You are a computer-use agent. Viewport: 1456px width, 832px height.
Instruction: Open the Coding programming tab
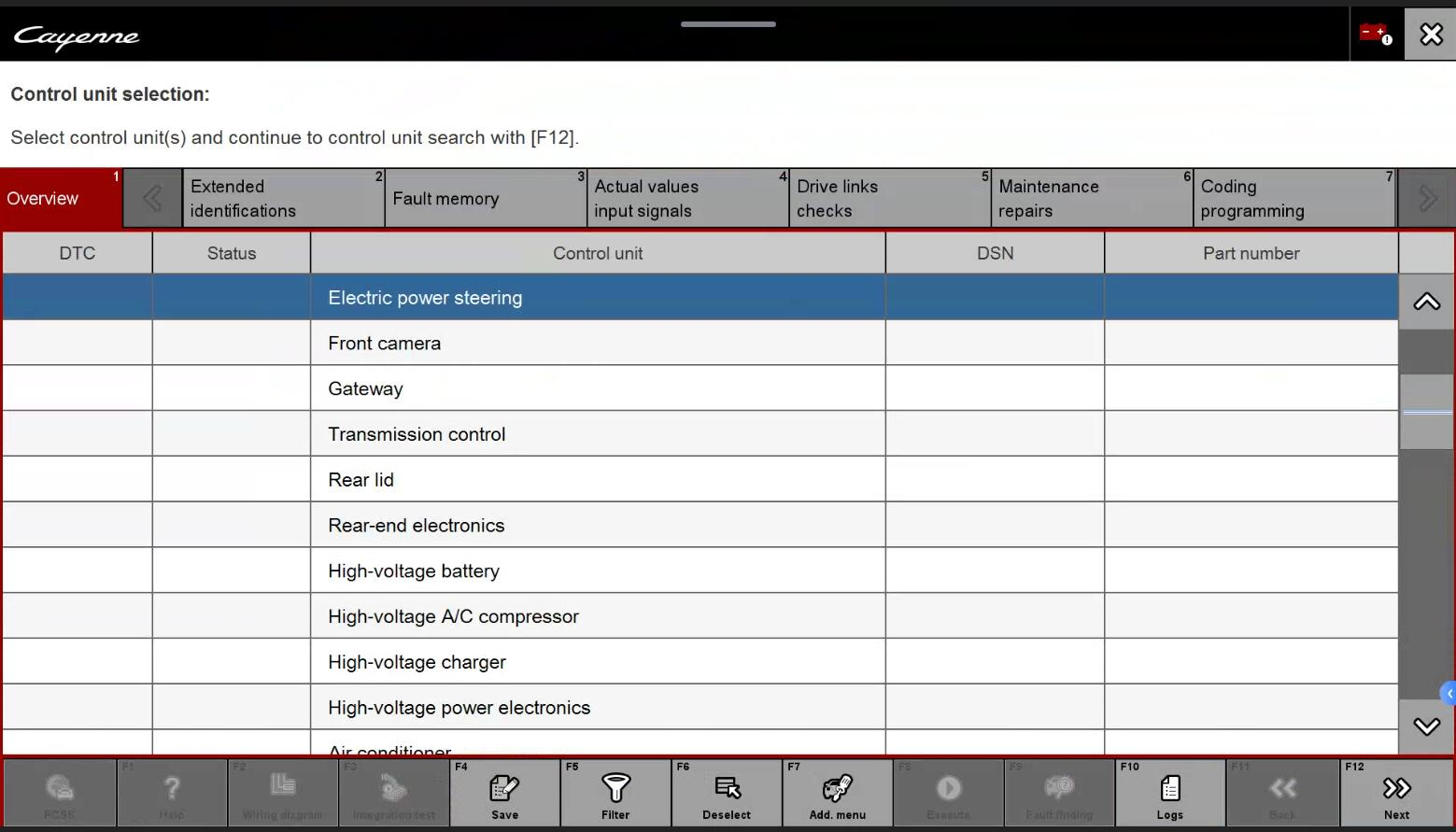click(x=1293, y=199)
